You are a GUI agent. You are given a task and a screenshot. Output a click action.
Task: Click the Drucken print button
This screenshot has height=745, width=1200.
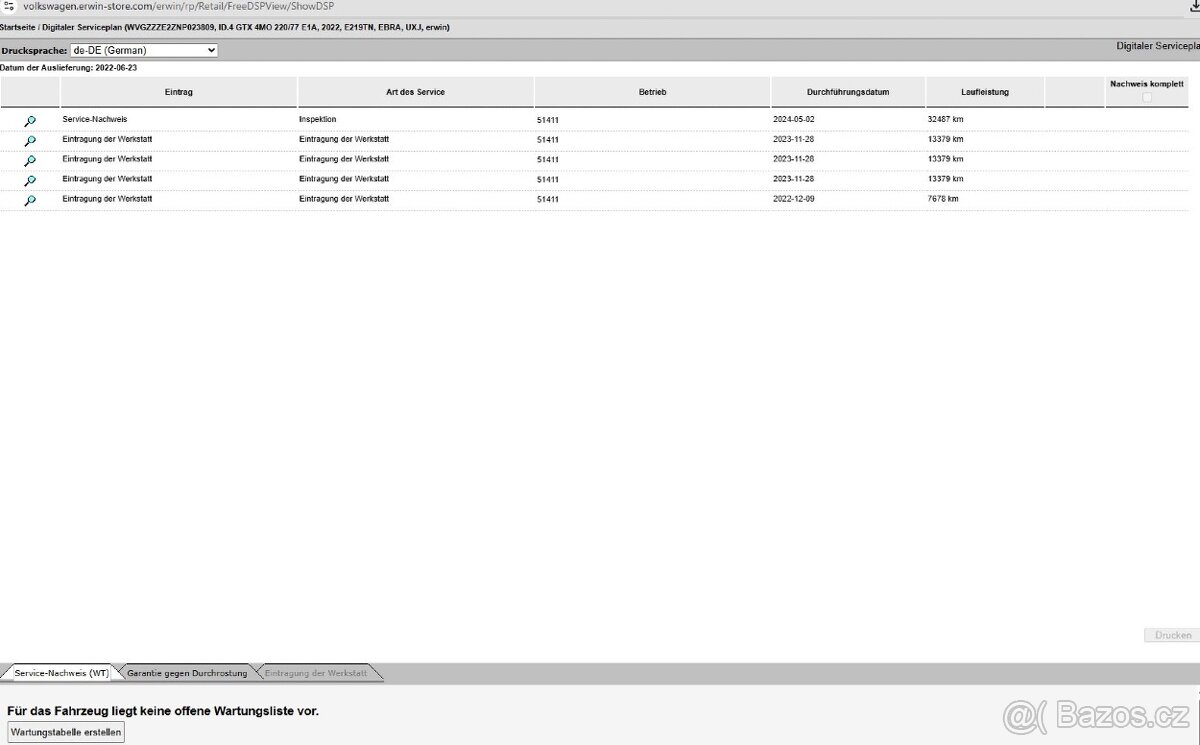pyautogui.click(x=1172, y=635)
